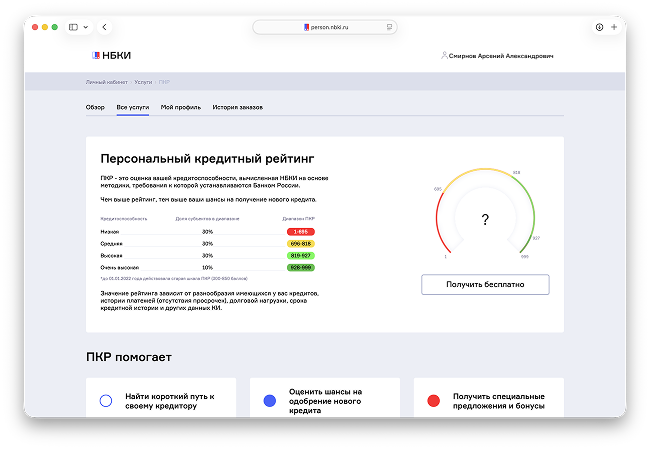This screenshot has width=650, height=449.
Task: Click the Кредитоспособность column header
Action: click(x=124, y=218)
